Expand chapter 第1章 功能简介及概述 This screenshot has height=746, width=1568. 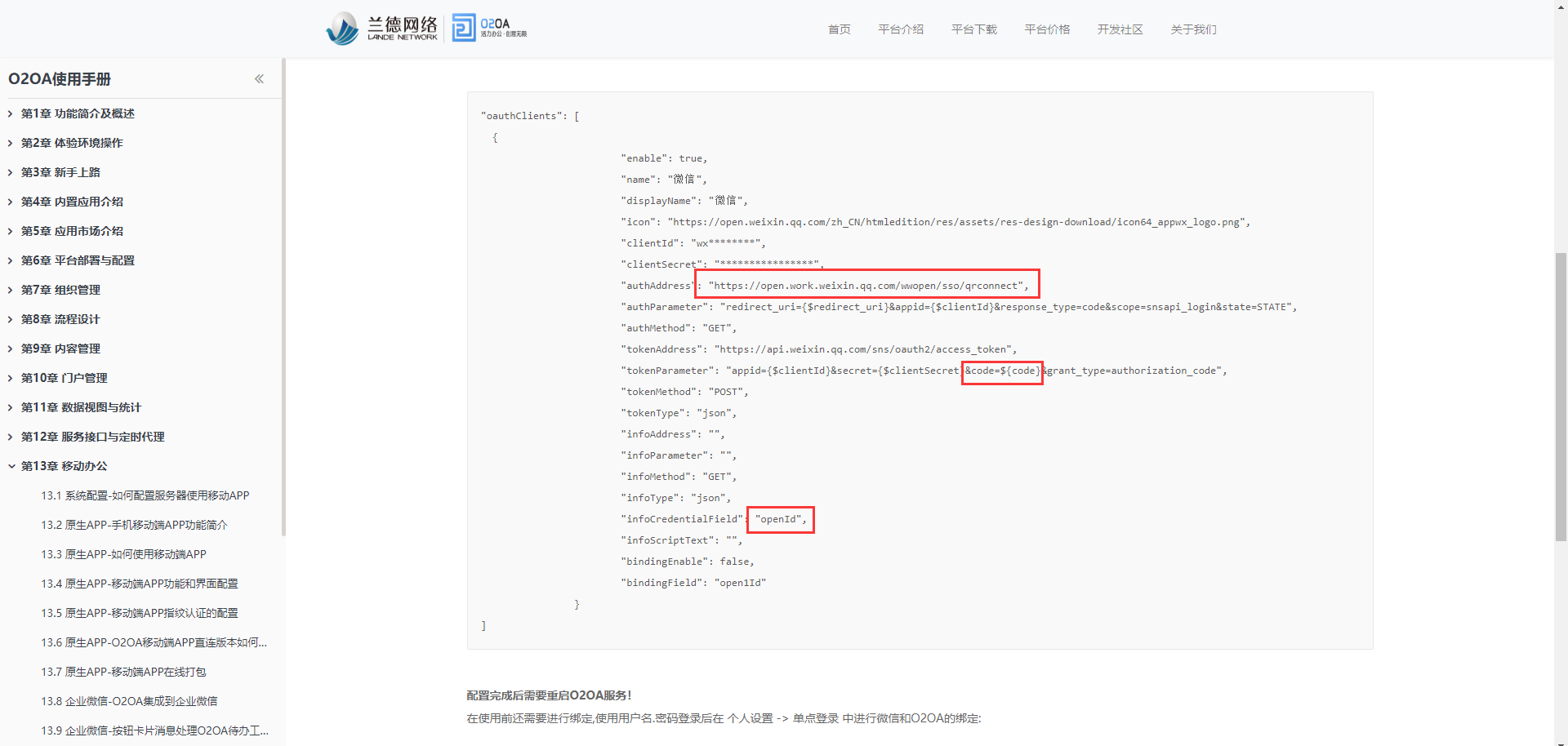click(x=11, y=114)
